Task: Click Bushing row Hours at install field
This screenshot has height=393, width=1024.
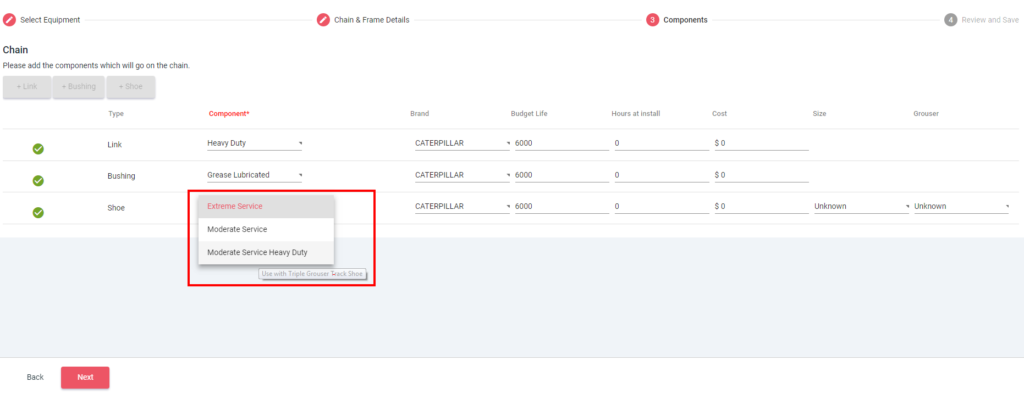Action: point(662,175)
